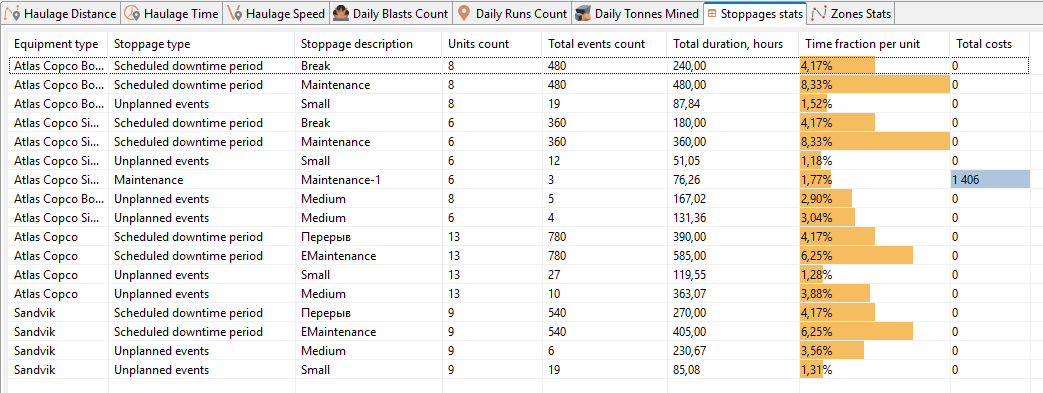The width and height of the screenshot is (1043, 393).
Task: Click the 3,88% time fraction bar
Action: tap(835, 294)
